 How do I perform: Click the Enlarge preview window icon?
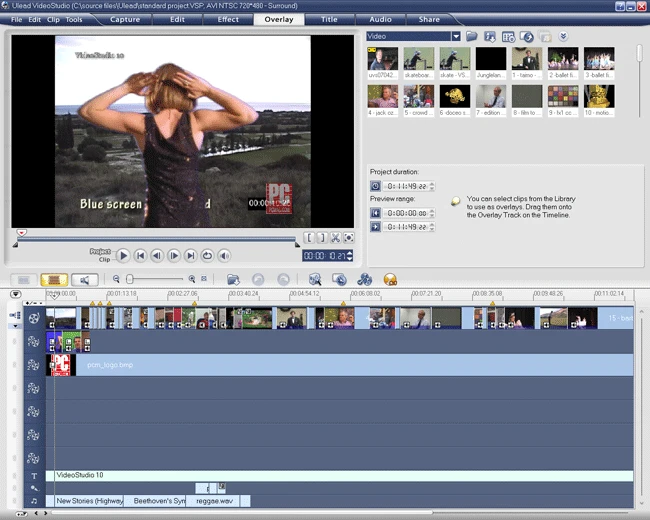[x=349, y=238]
